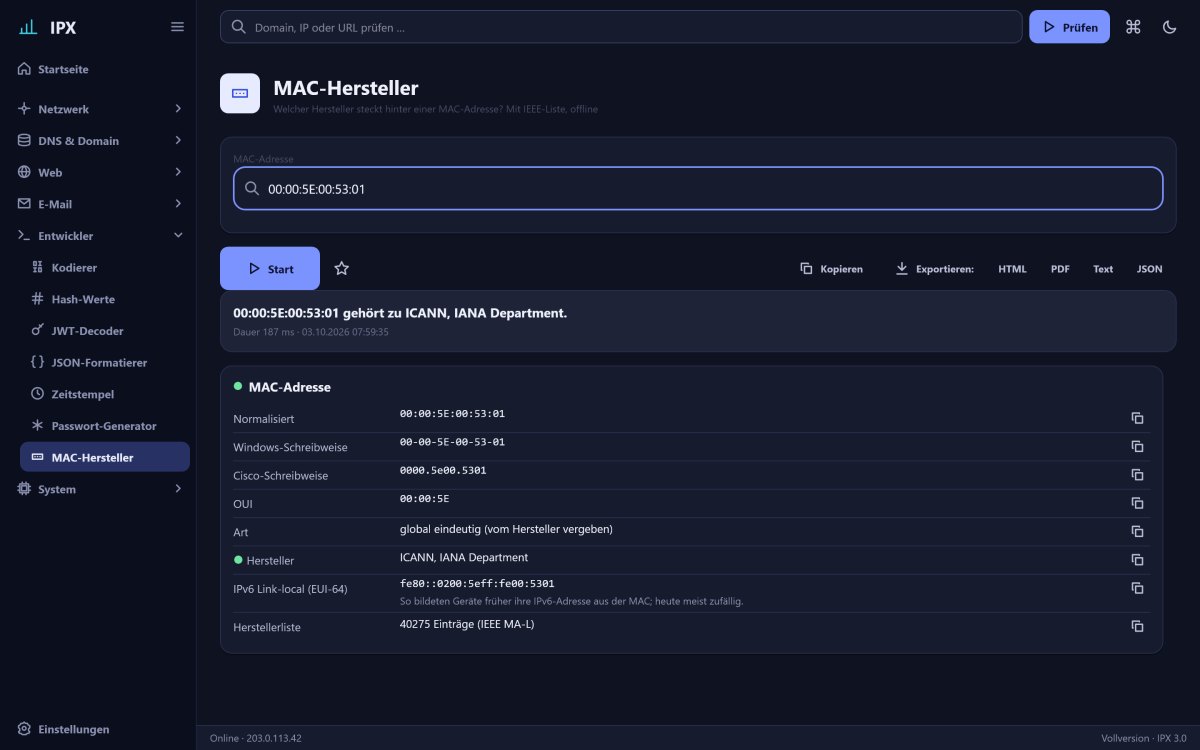Collapse the Entwickler section chevron

178,235
